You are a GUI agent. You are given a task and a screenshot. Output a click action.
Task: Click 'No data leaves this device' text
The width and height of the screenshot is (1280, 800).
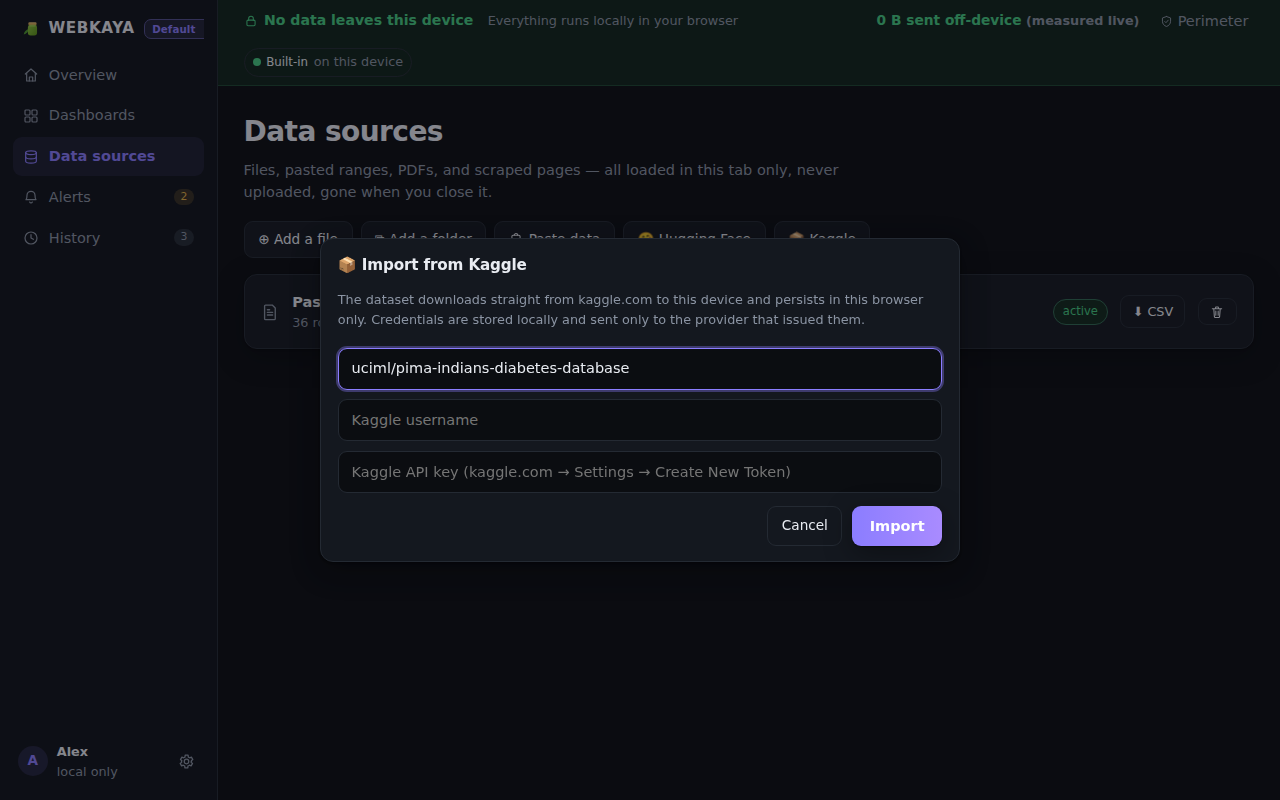click(368, 20)
